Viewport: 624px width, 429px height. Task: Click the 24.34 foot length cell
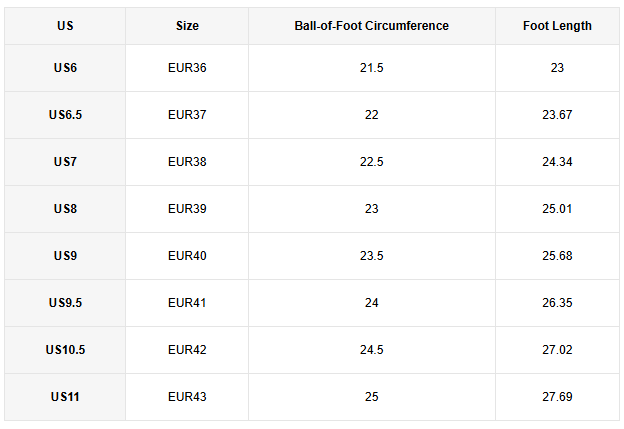point(557,162)
